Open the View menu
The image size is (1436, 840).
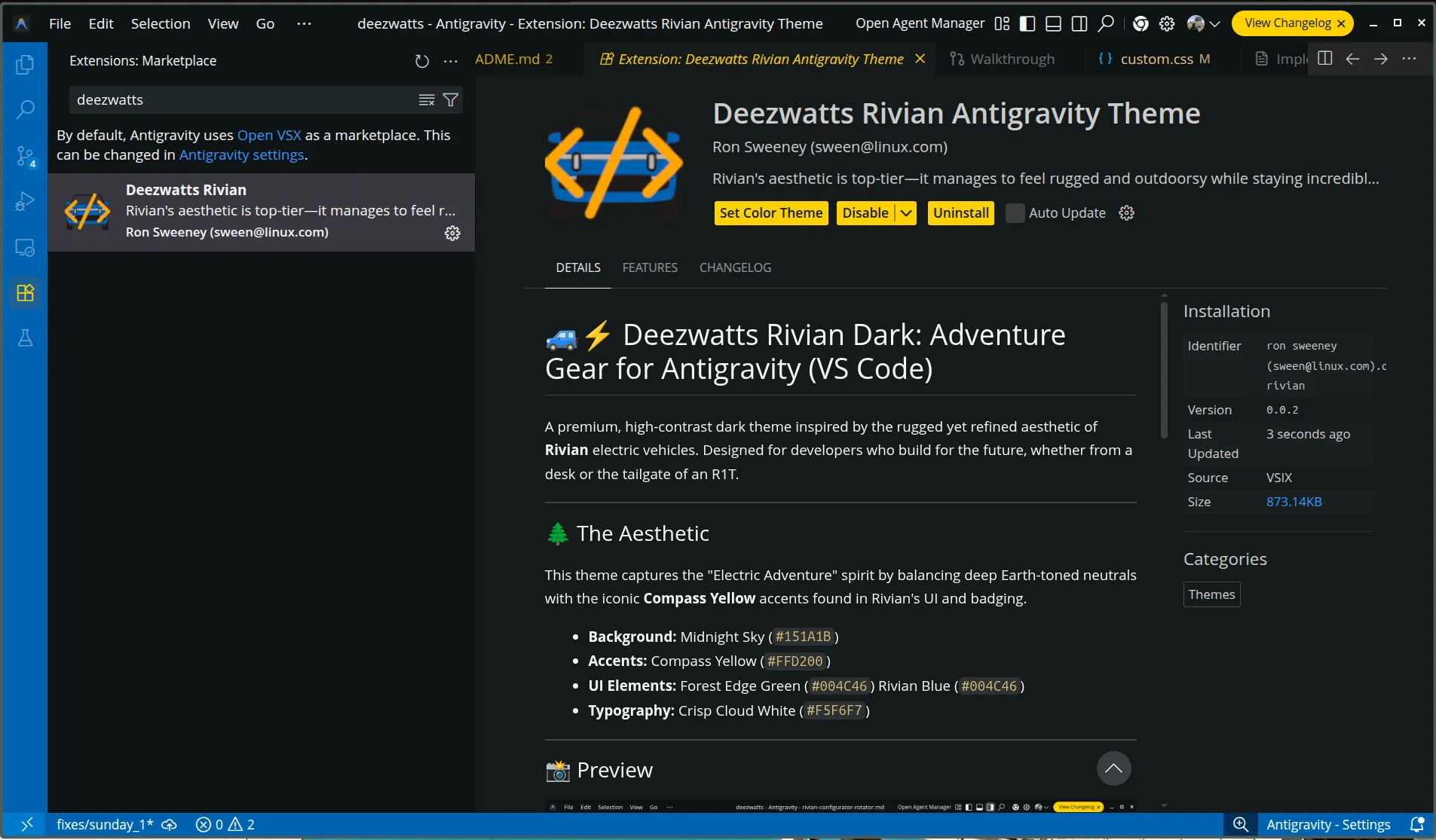(223, 23)
